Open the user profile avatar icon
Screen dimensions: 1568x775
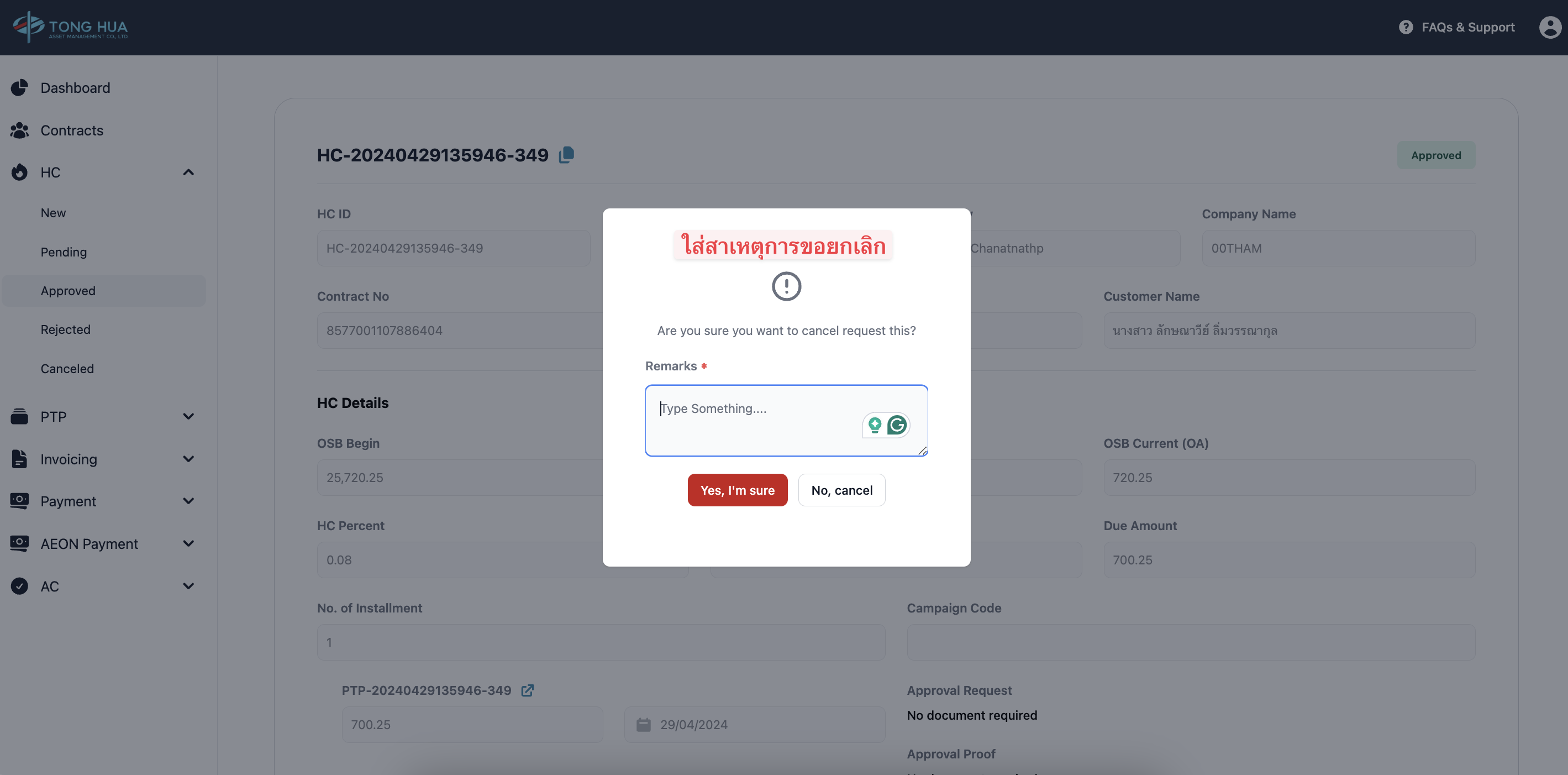[1550, 28]
